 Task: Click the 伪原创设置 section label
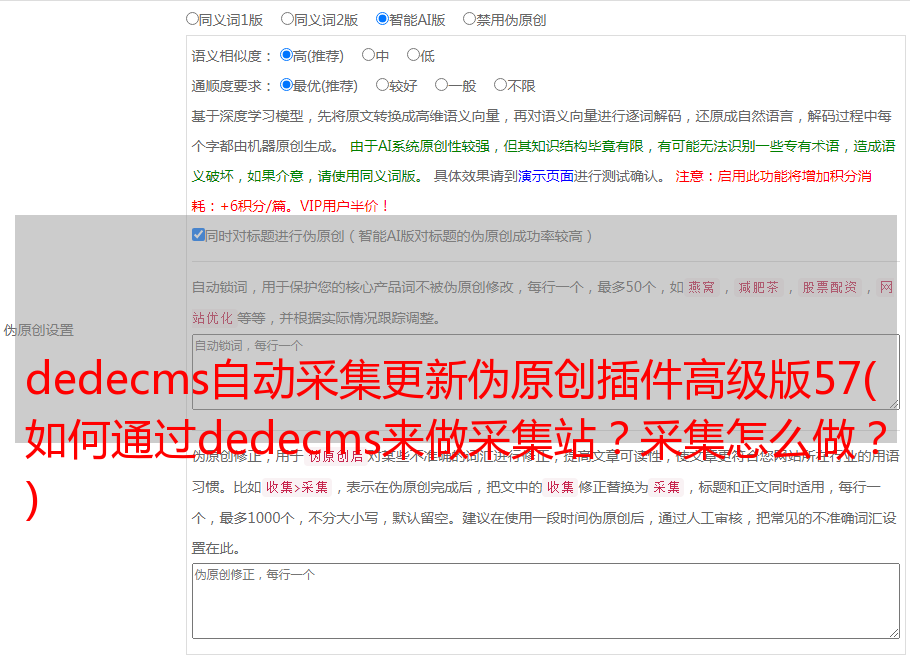click(39, 330)
